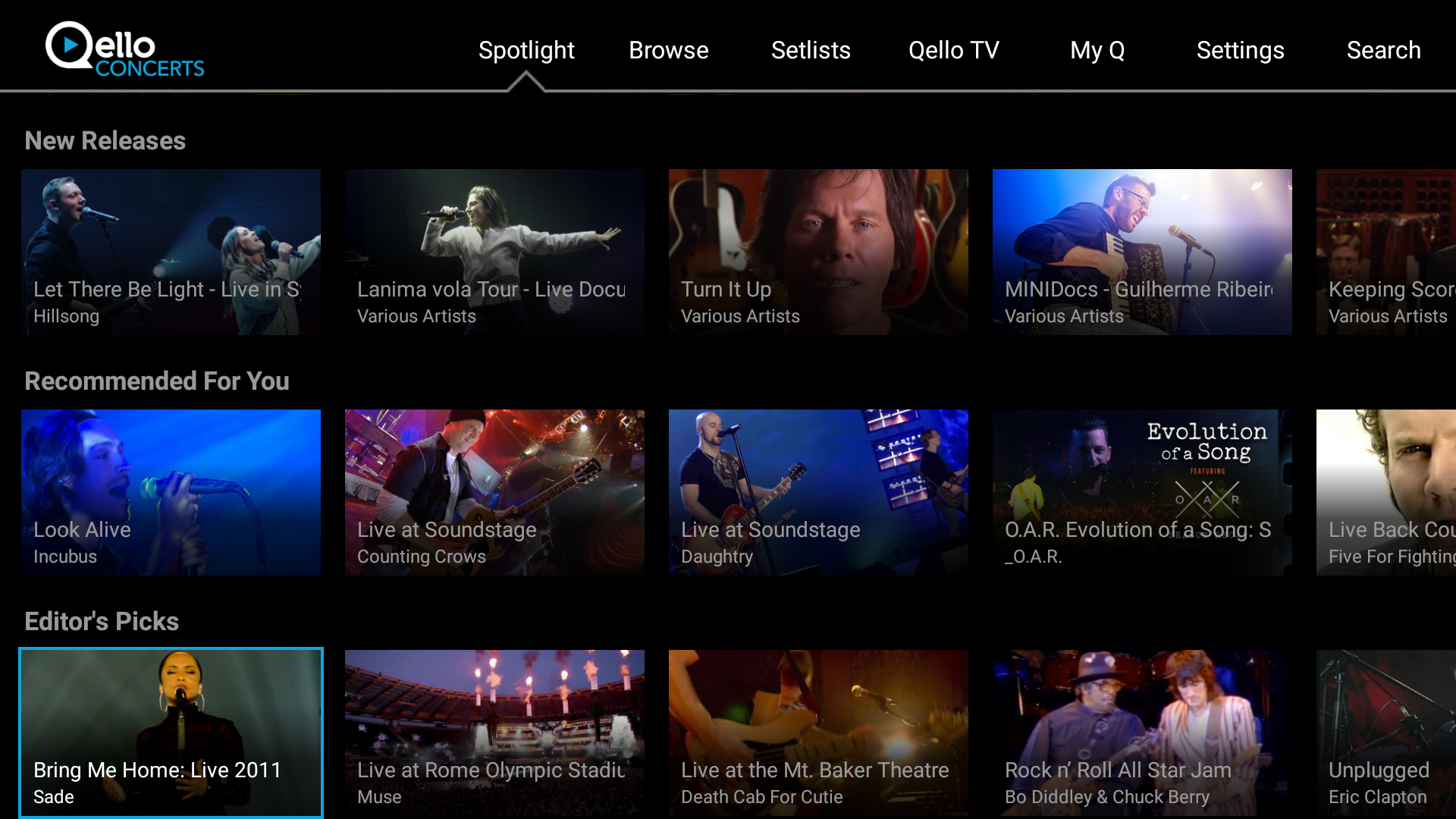This screenshot has height=819, width=1456.
Task: Play Sade's Bring Me Home: Live 2011
Action: tap(171, 733)
